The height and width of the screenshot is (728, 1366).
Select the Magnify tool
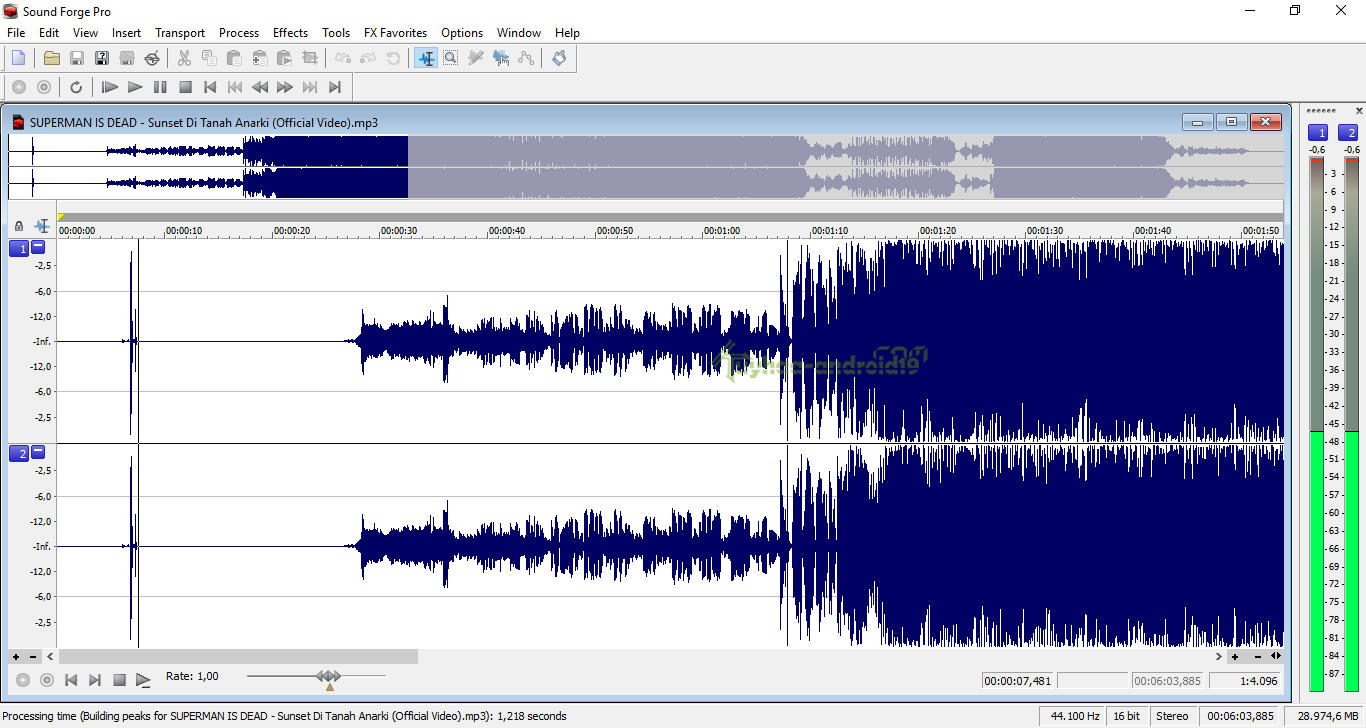451,58
